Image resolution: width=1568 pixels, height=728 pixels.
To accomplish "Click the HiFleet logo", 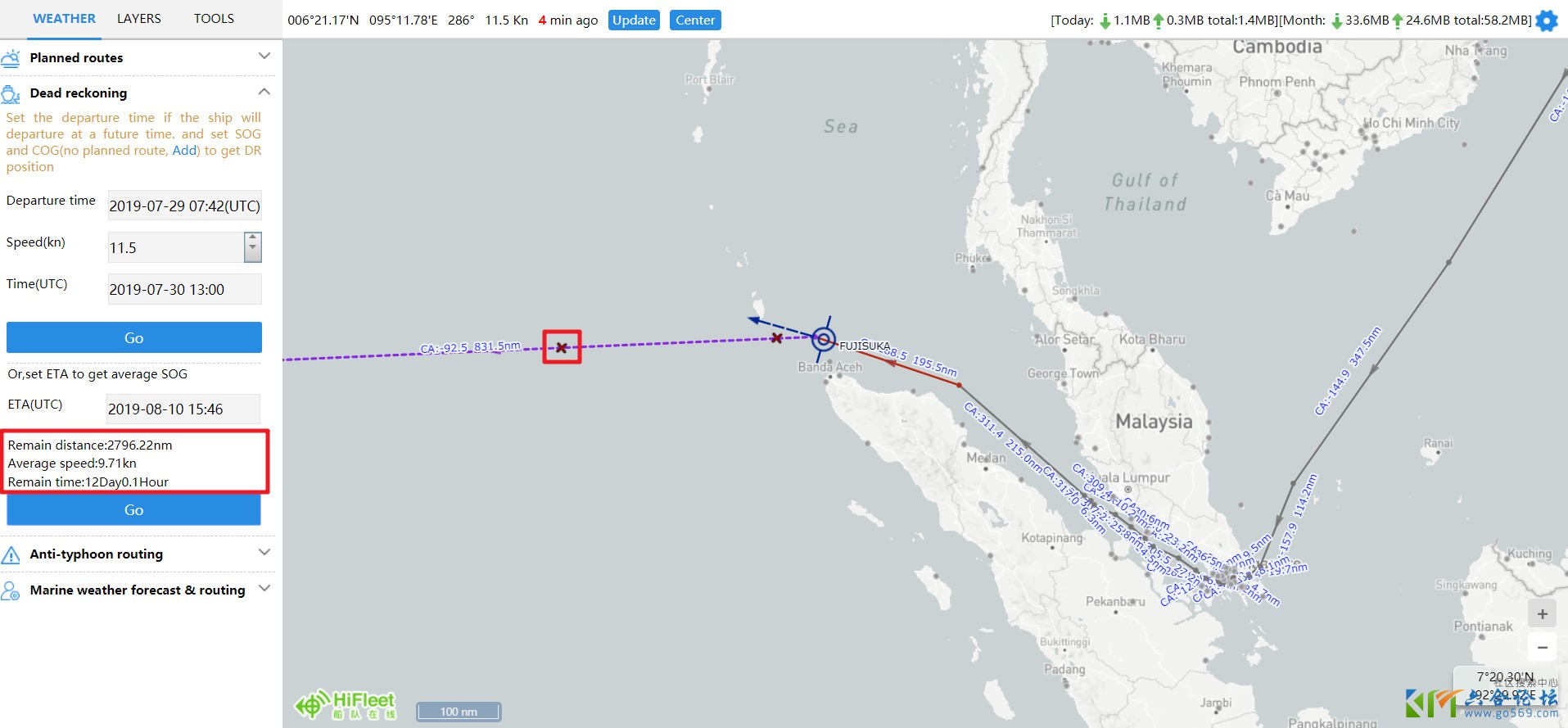I will tap(346, 704).
